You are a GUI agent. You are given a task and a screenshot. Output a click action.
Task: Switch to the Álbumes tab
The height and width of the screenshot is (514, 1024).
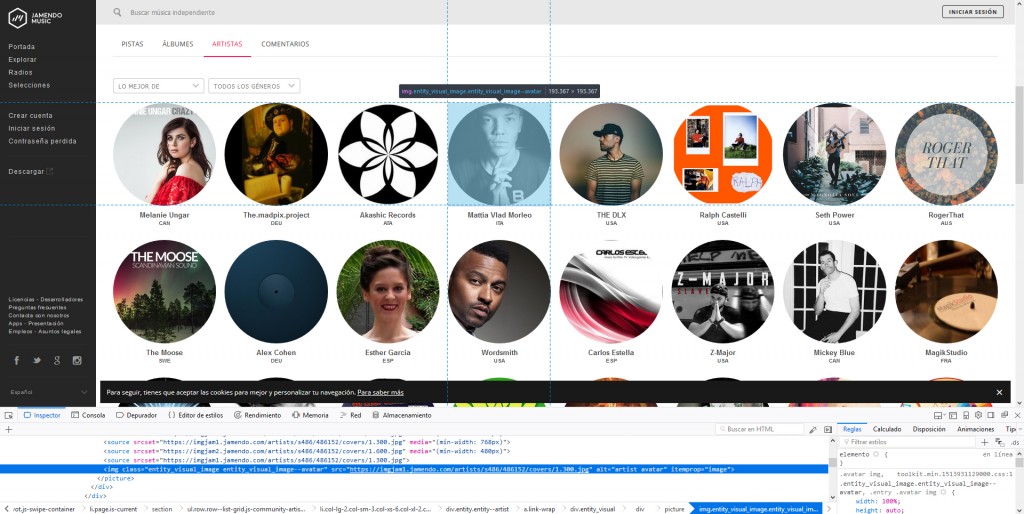(178, 44)
